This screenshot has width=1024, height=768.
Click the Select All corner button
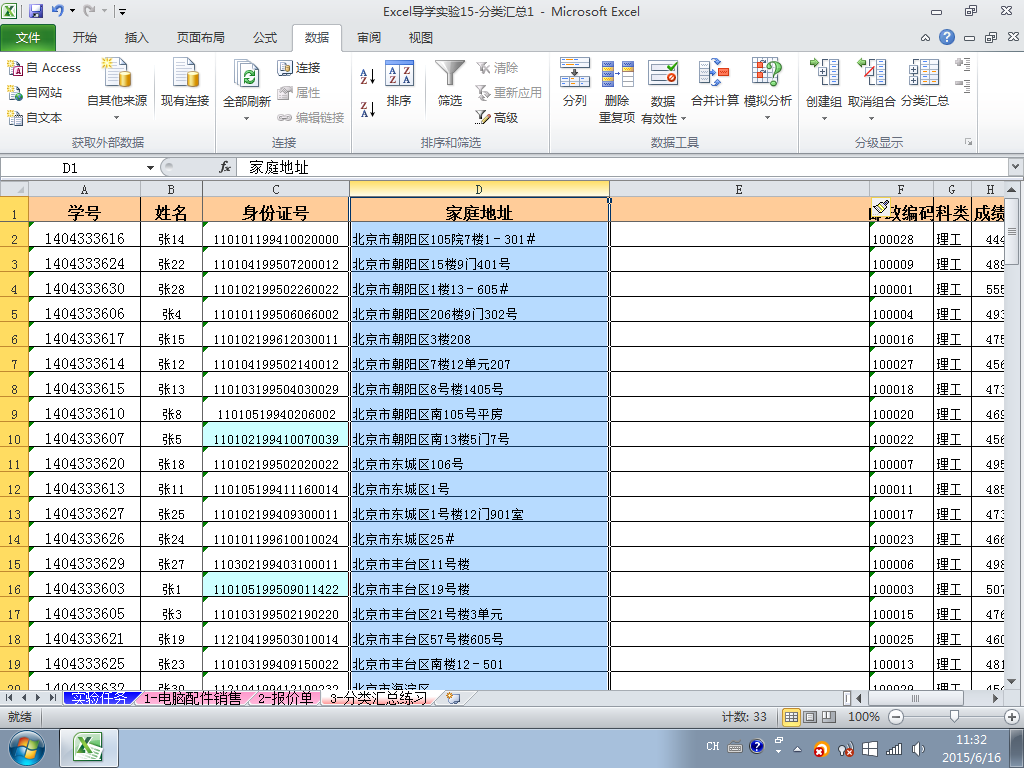tap(14, 189)
